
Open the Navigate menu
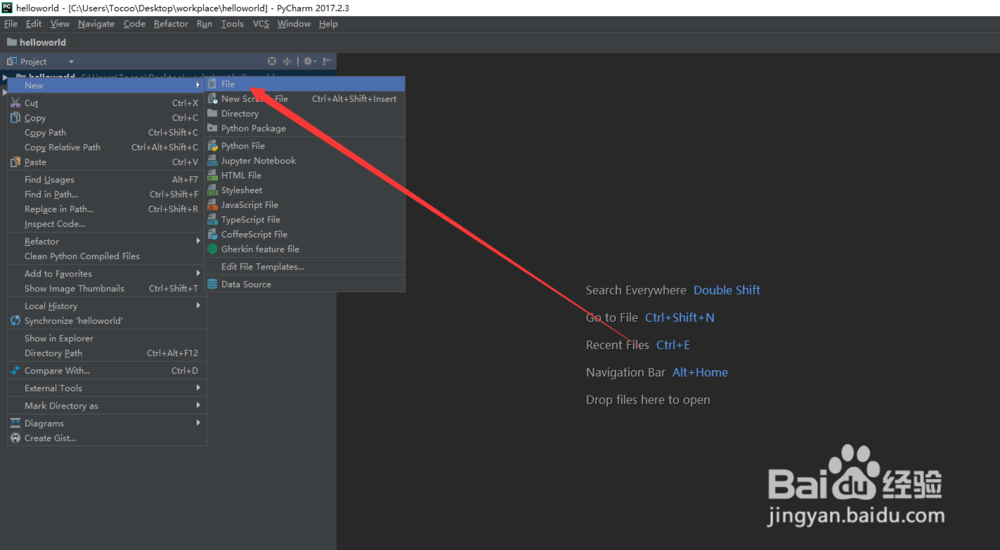[x=96, y=24]
